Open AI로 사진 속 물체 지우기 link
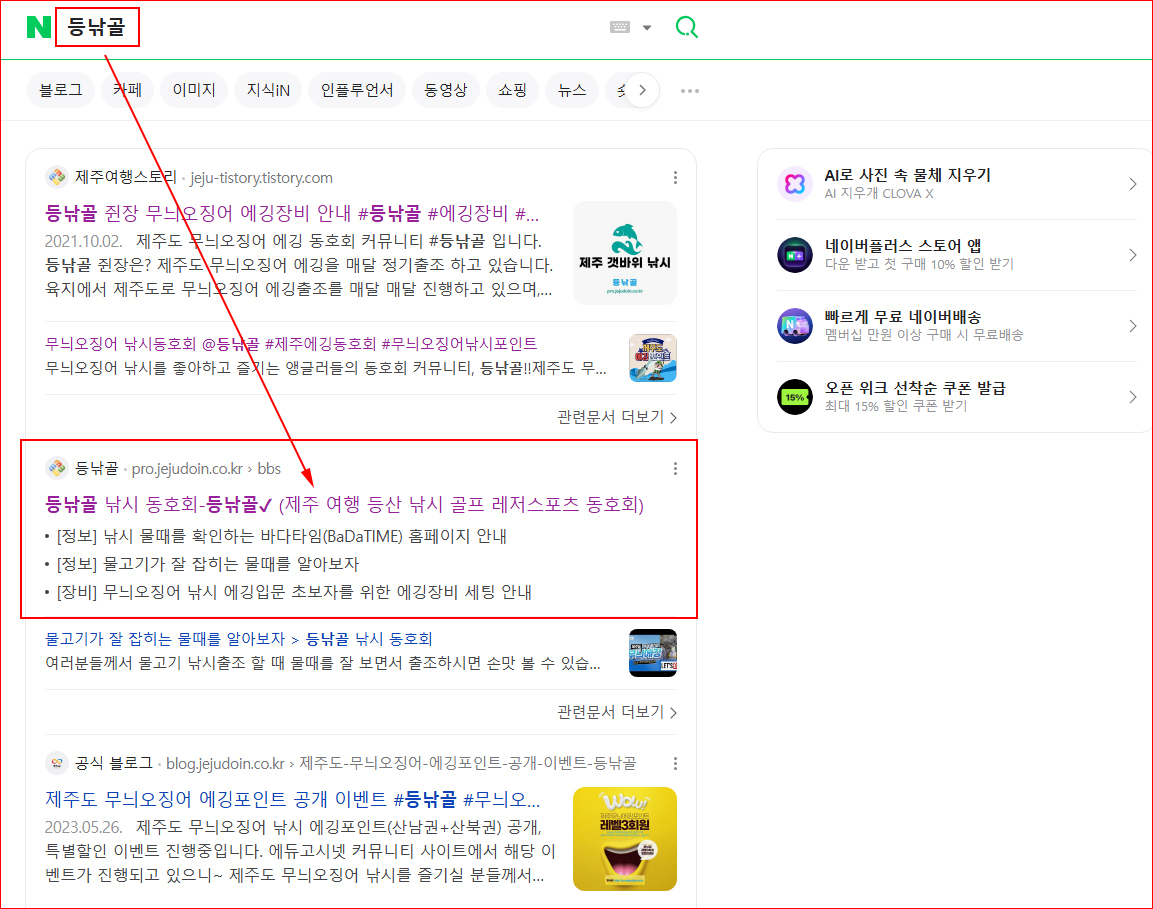This screenshot has width=1153, height=909. [907, 176]
